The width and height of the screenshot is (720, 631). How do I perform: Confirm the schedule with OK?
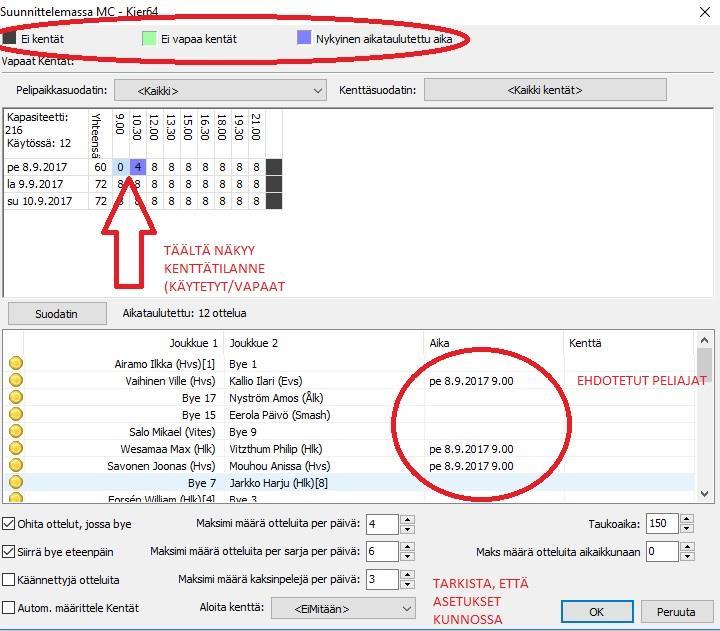[597, 612]
